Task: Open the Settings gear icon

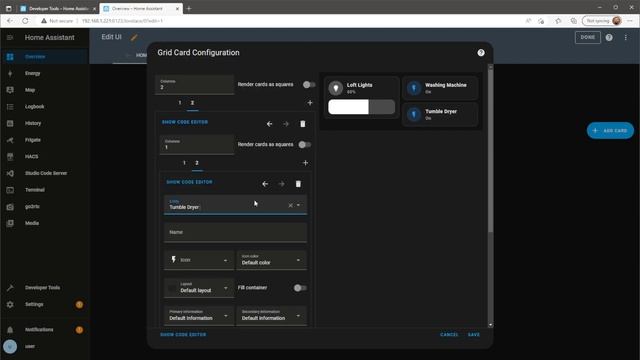Action: 10,304
